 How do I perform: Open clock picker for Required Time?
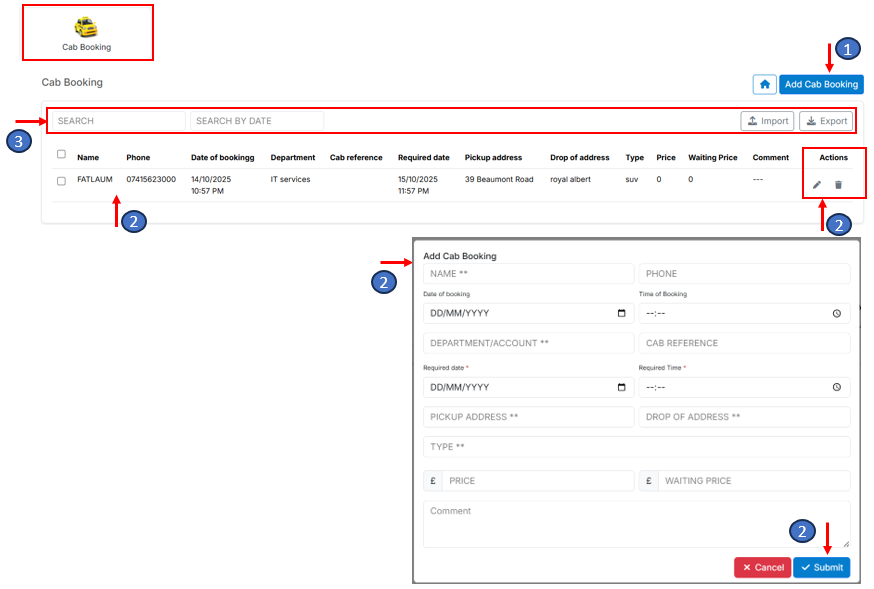point(837,387)
